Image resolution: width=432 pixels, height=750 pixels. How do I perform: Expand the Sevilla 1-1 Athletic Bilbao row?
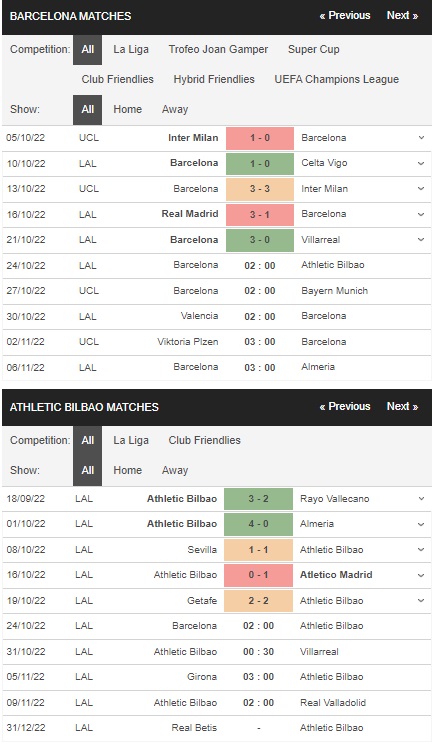[421, 550]
